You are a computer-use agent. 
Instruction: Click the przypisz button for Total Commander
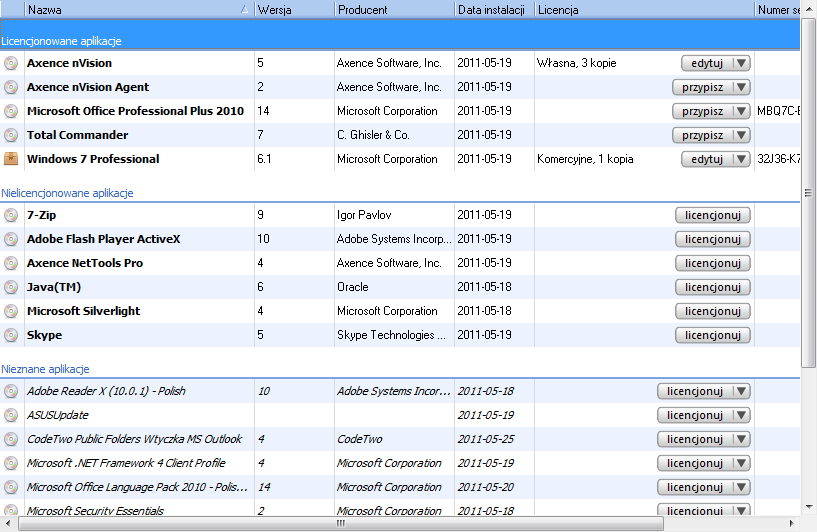coord(702,135)
